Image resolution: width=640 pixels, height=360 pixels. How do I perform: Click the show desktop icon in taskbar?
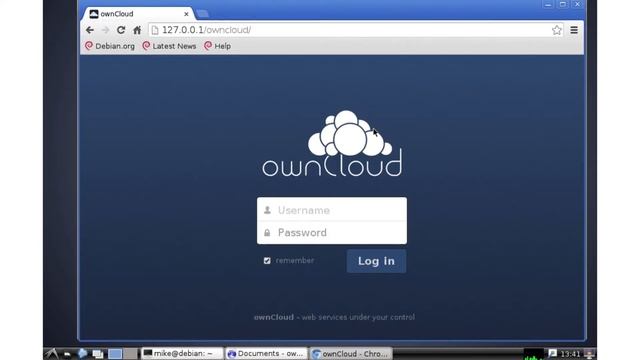(98, 354)
